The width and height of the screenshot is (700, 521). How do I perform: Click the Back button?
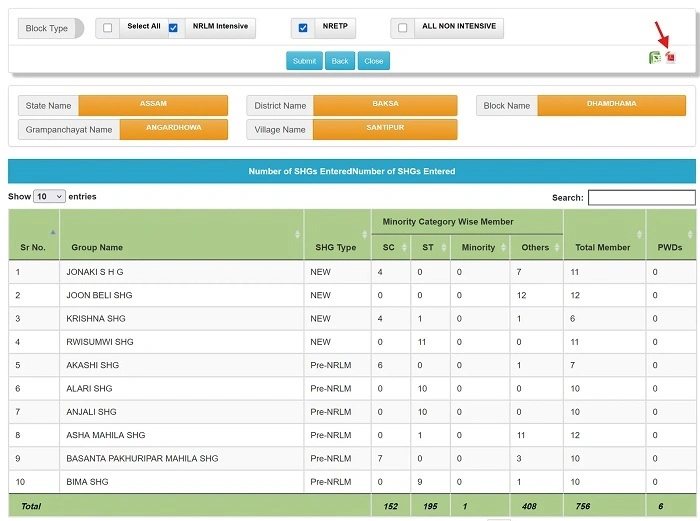340,61
